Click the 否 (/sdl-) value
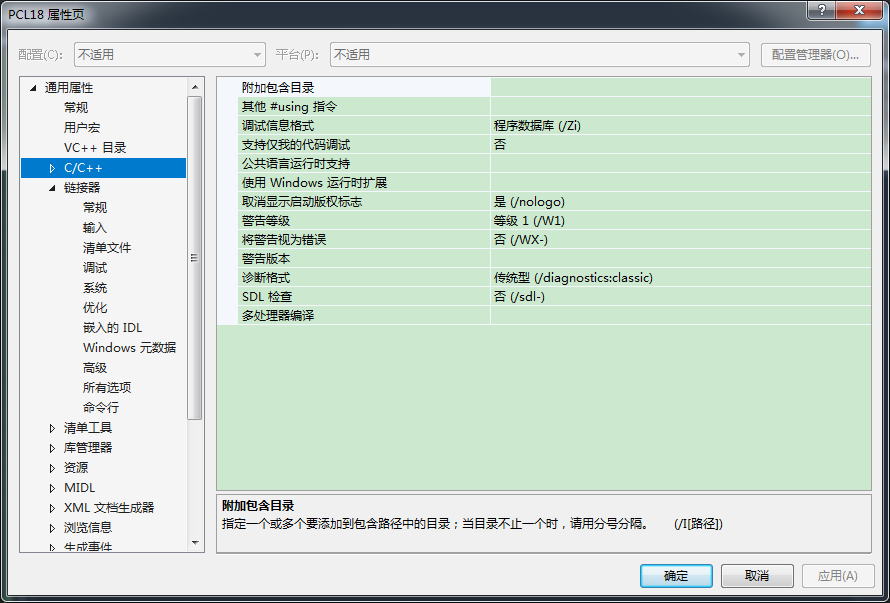Viewport: 890px width, 603px height. (681, 296)
